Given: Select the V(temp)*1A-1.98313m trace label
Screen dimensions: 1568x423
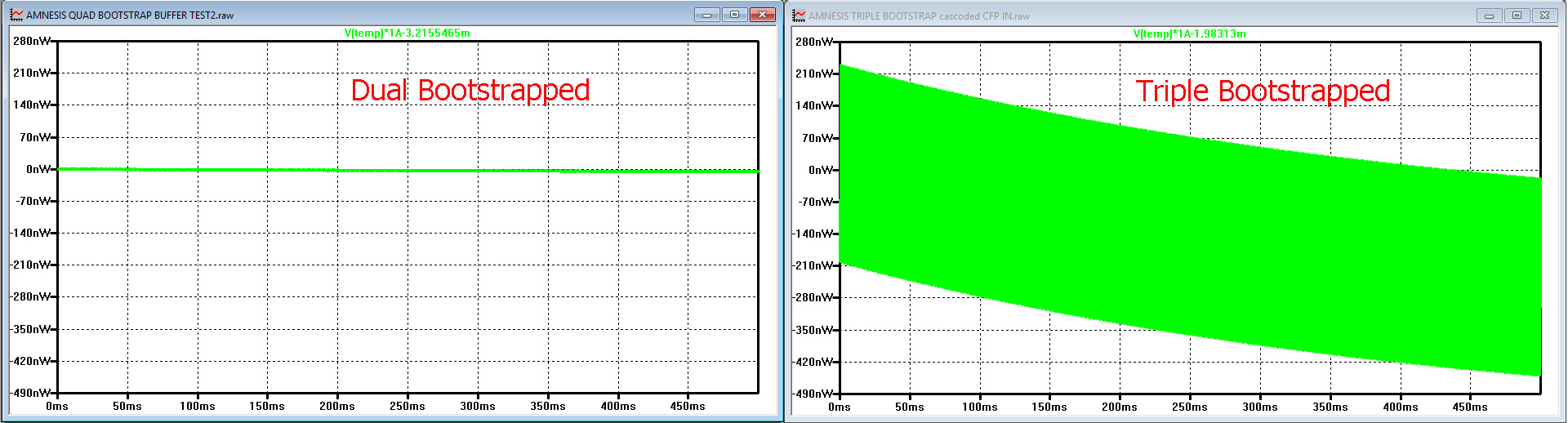Looking at the screenshot, I should (x=1190, y=34).
